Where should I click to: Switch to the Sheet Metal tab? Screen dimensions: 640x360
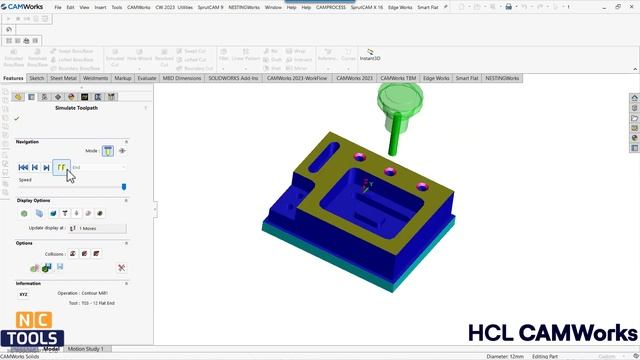click(63, 78)
